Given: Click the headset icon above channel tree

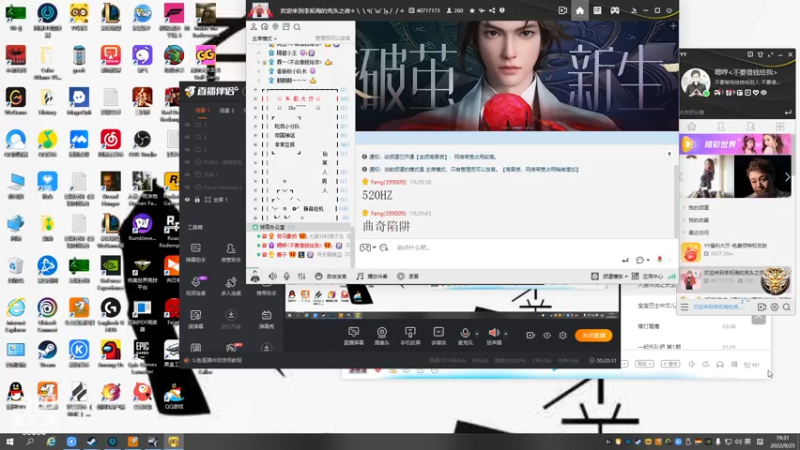Looking at the screenshot, I should click(x=264, y=27).
